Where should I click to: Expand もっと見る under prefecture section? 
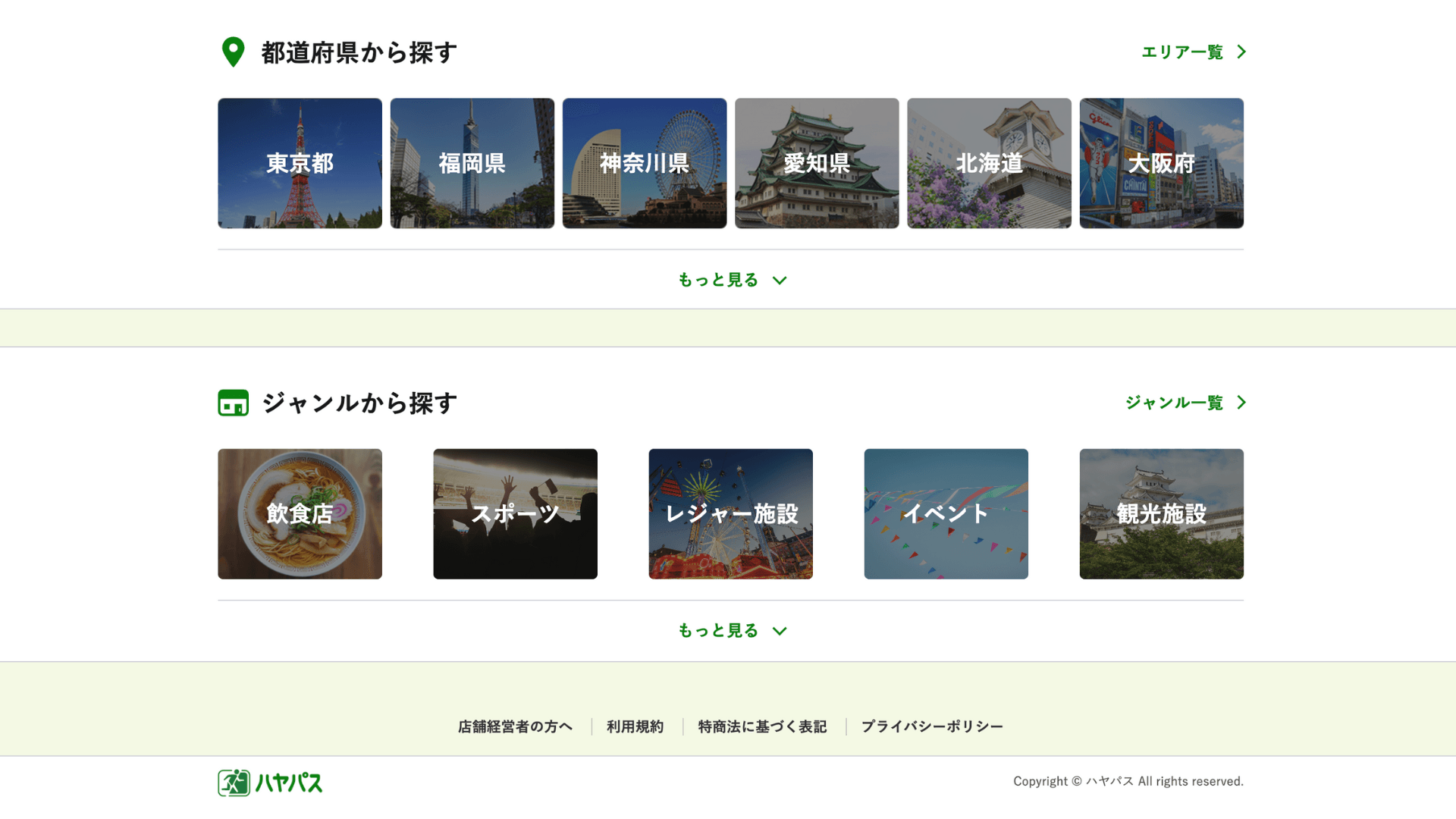[x=732, y=280]
